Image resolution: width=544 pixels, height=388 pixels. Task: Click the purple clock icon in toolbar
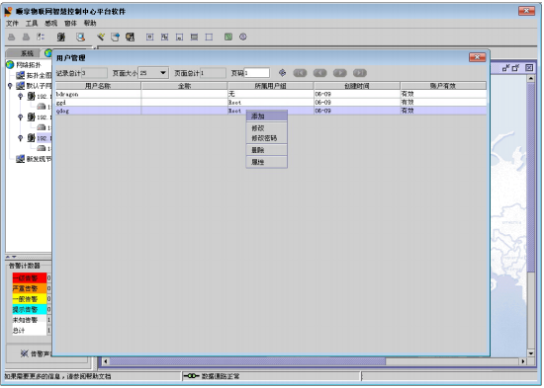243,37
